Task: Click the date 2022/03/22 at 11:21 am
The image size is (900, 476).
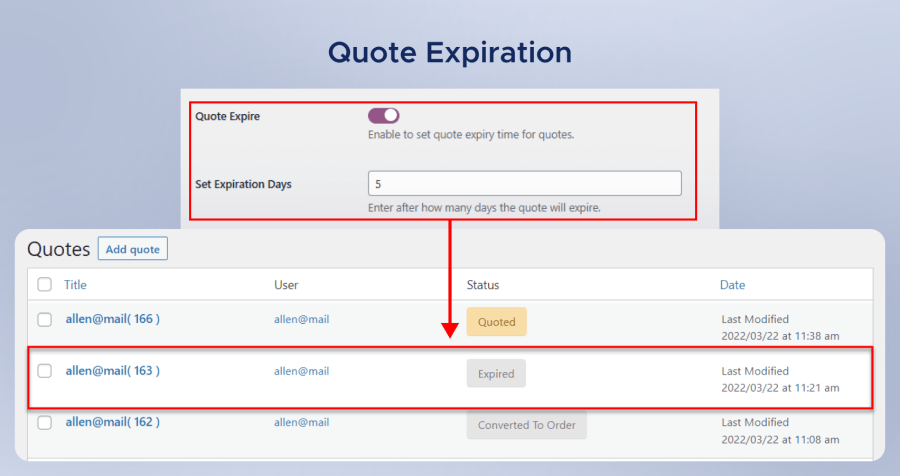Action: pyautogui.click(x=780, y=388)
